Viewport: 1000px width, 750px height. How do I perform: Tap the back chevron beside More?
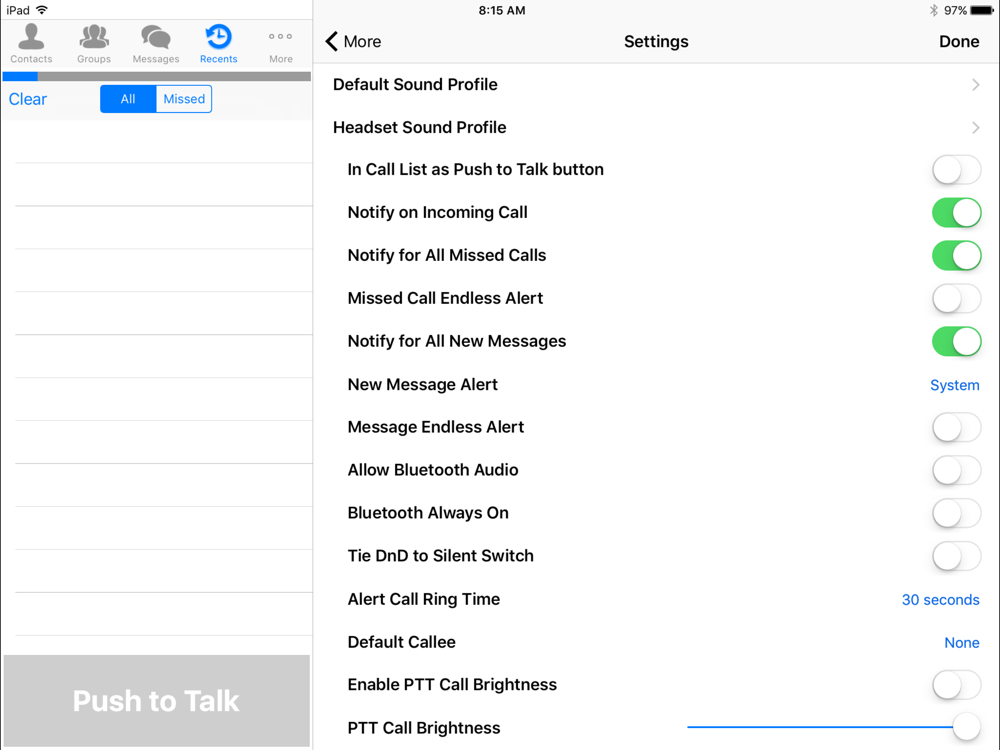pyautogui.click(x=332, y=41)
